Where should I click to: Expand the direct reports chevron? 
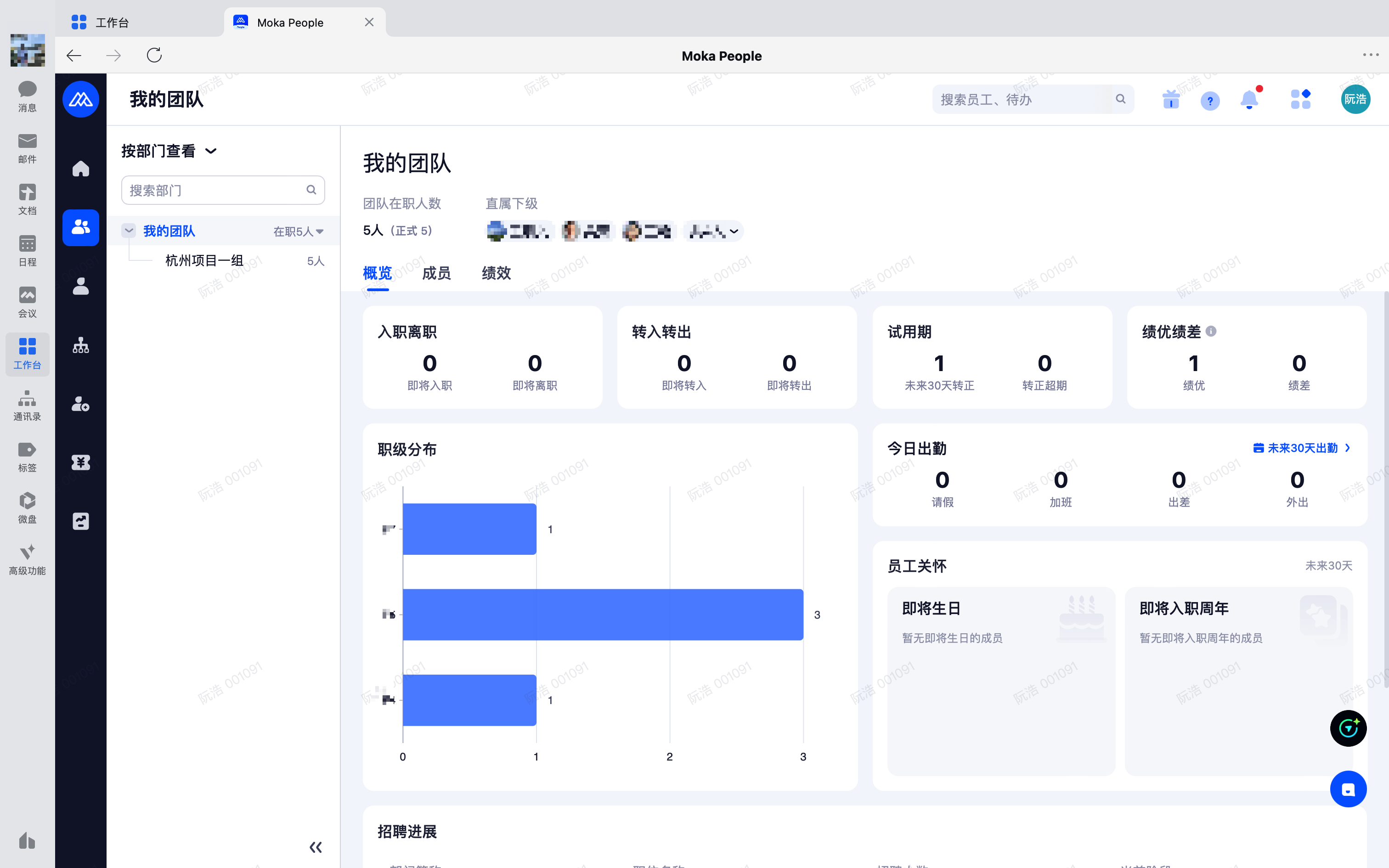(x=734, y=231)
